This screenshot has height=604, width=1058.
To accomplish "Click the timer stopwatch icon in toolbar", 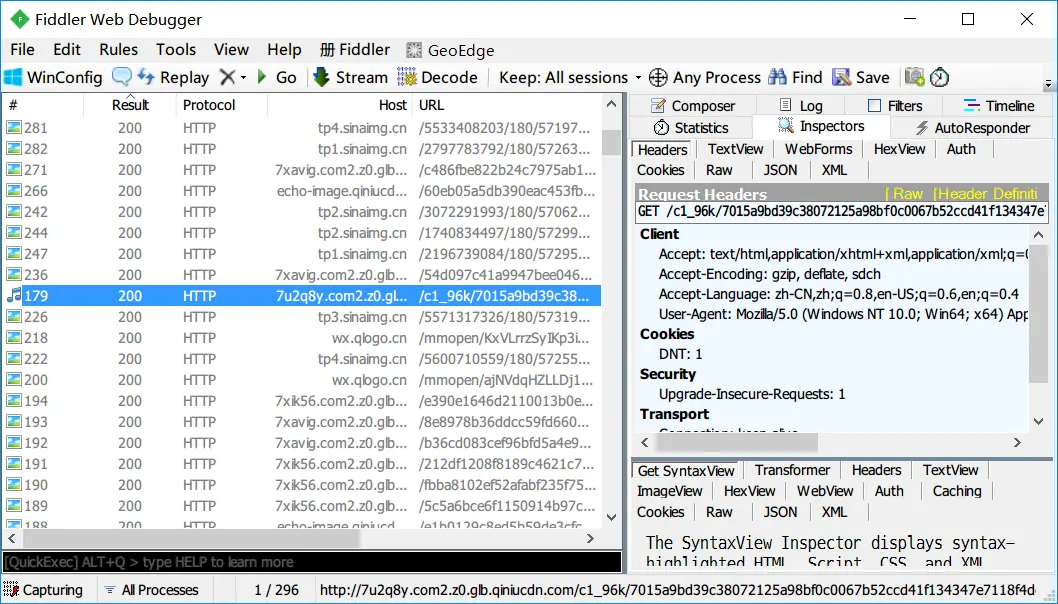I will point(939,77).
